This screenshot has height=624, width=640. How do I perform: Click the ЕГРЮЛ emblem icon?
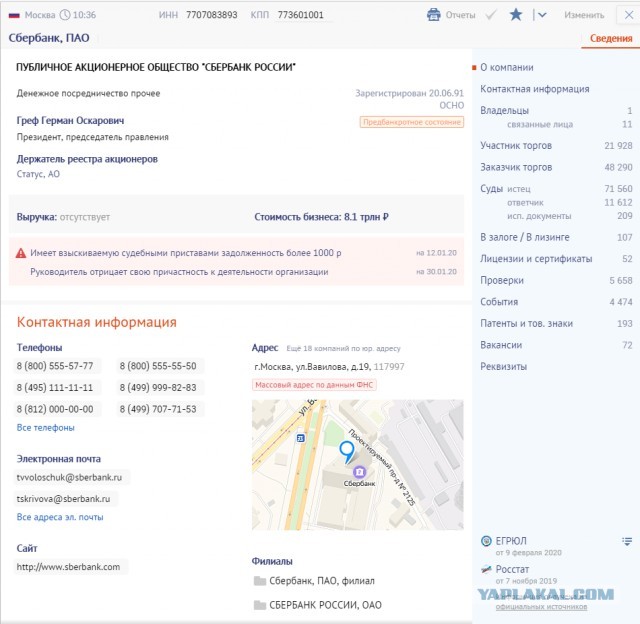(x=486, y=541)
